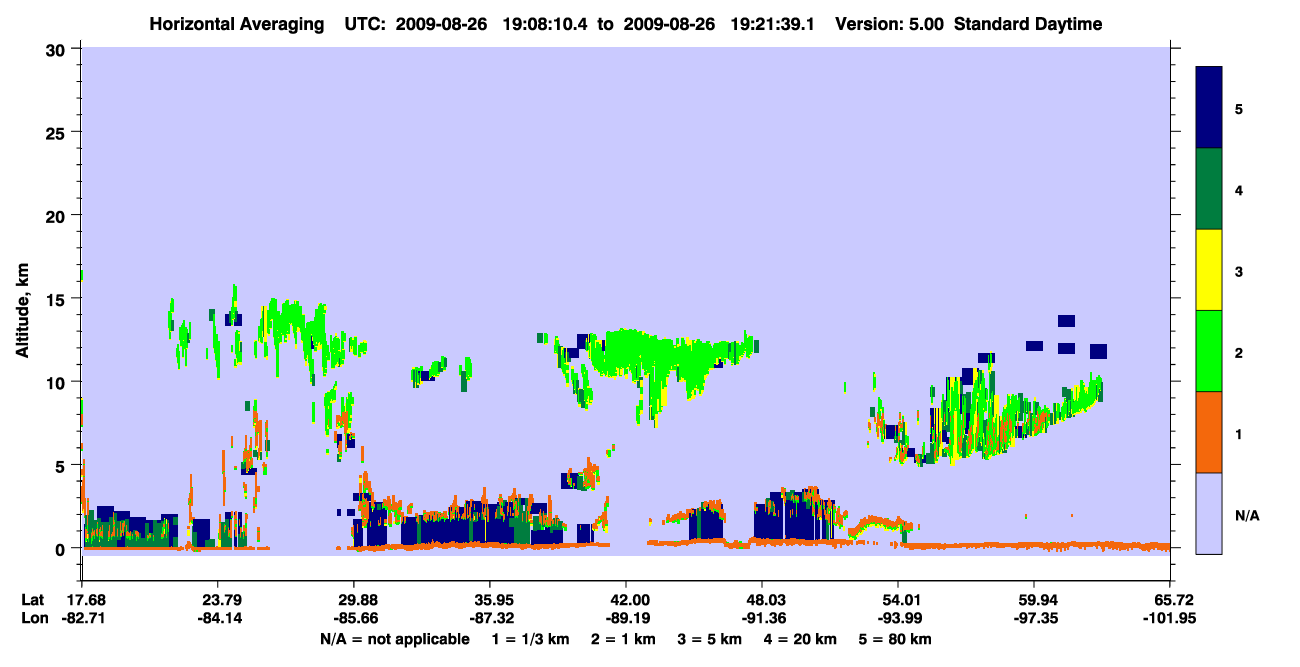Click the 'Lon' row label
This screenshot has width=1300, height=667.
pyautogui.click(x=34, y=619)
